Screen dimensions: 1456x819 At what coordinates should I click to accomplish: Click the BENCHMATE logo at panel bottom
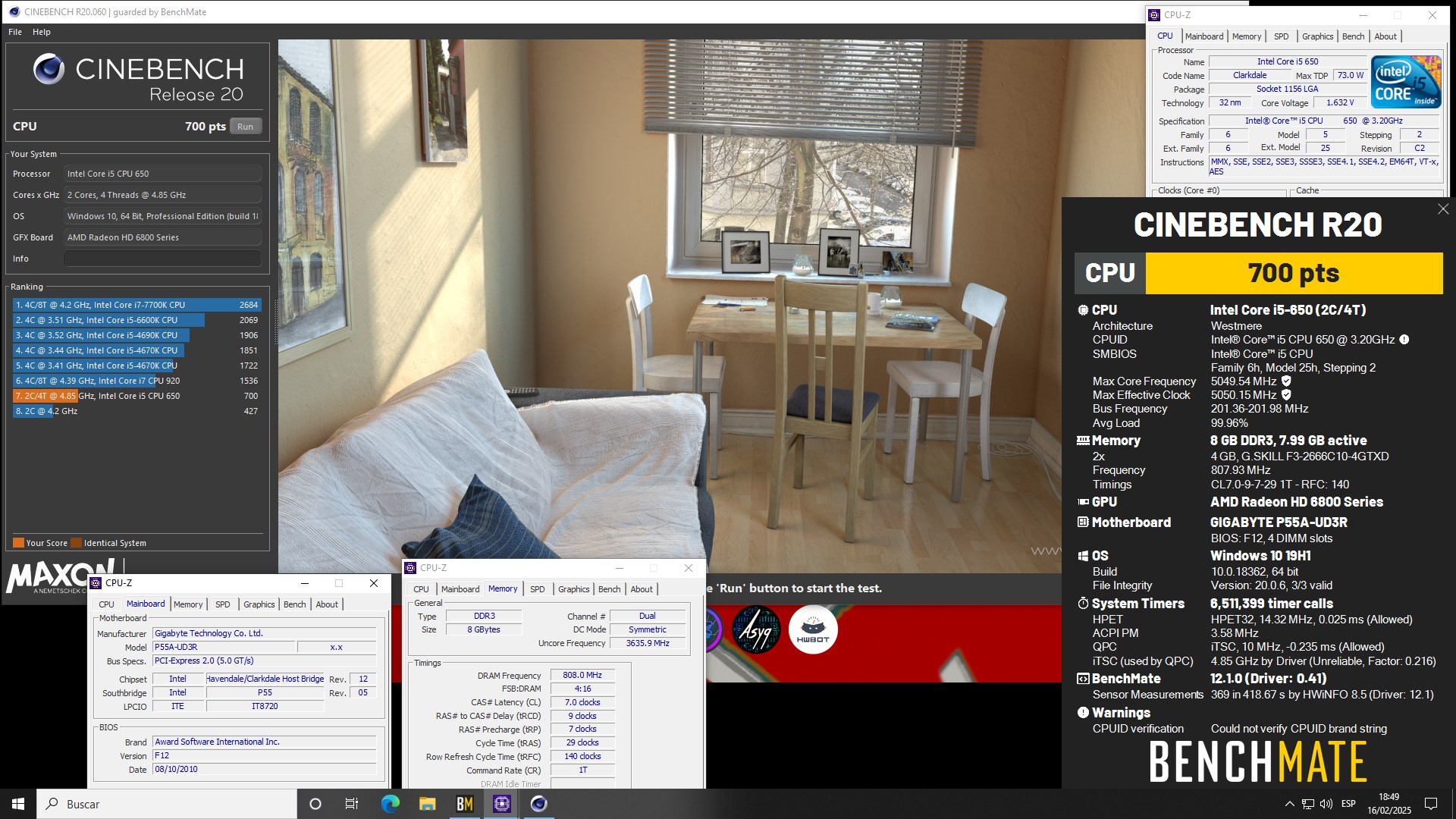1258,762
